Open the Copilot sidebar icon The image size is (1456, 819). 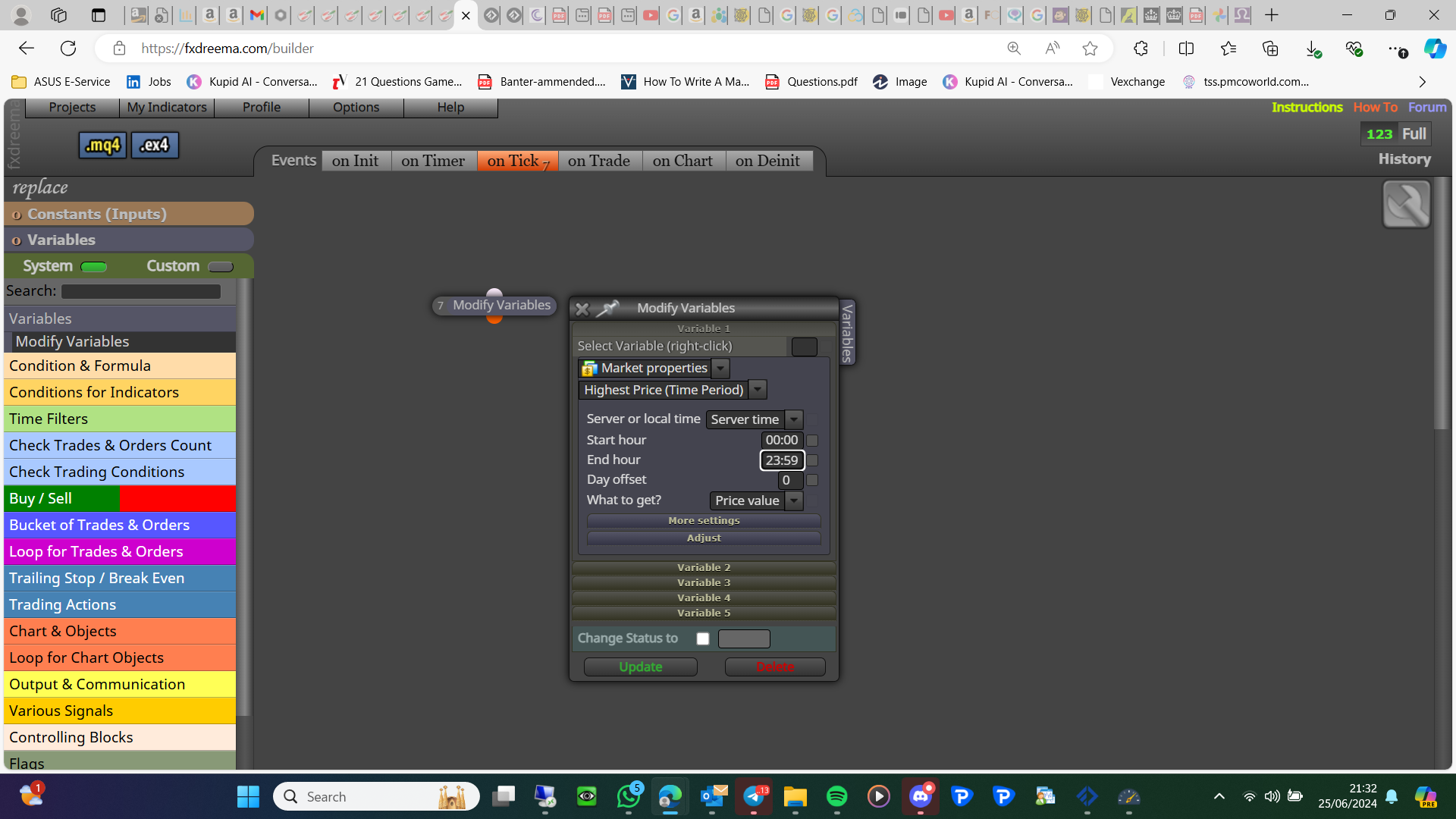1435,49
